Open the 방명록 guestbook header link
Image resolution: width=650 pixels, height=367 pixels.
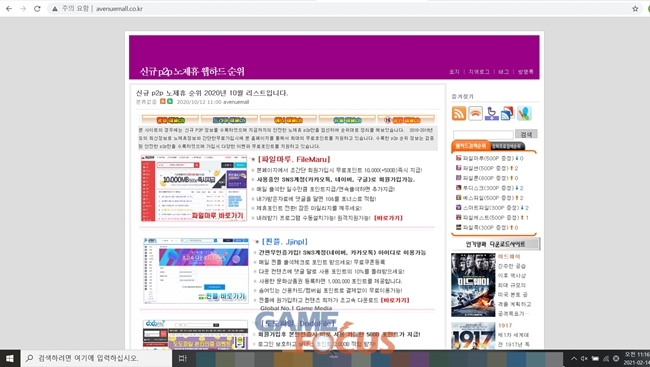[526, 72]
